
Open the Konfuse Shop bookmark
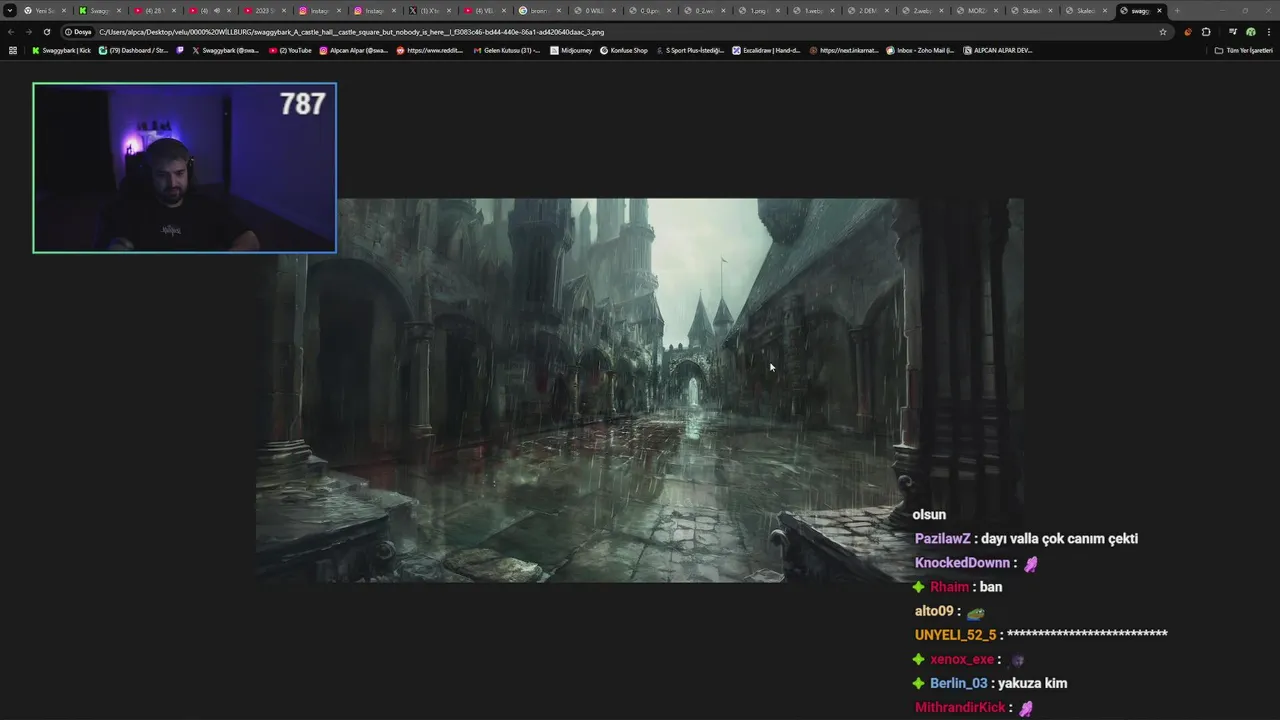coord(624,50)
